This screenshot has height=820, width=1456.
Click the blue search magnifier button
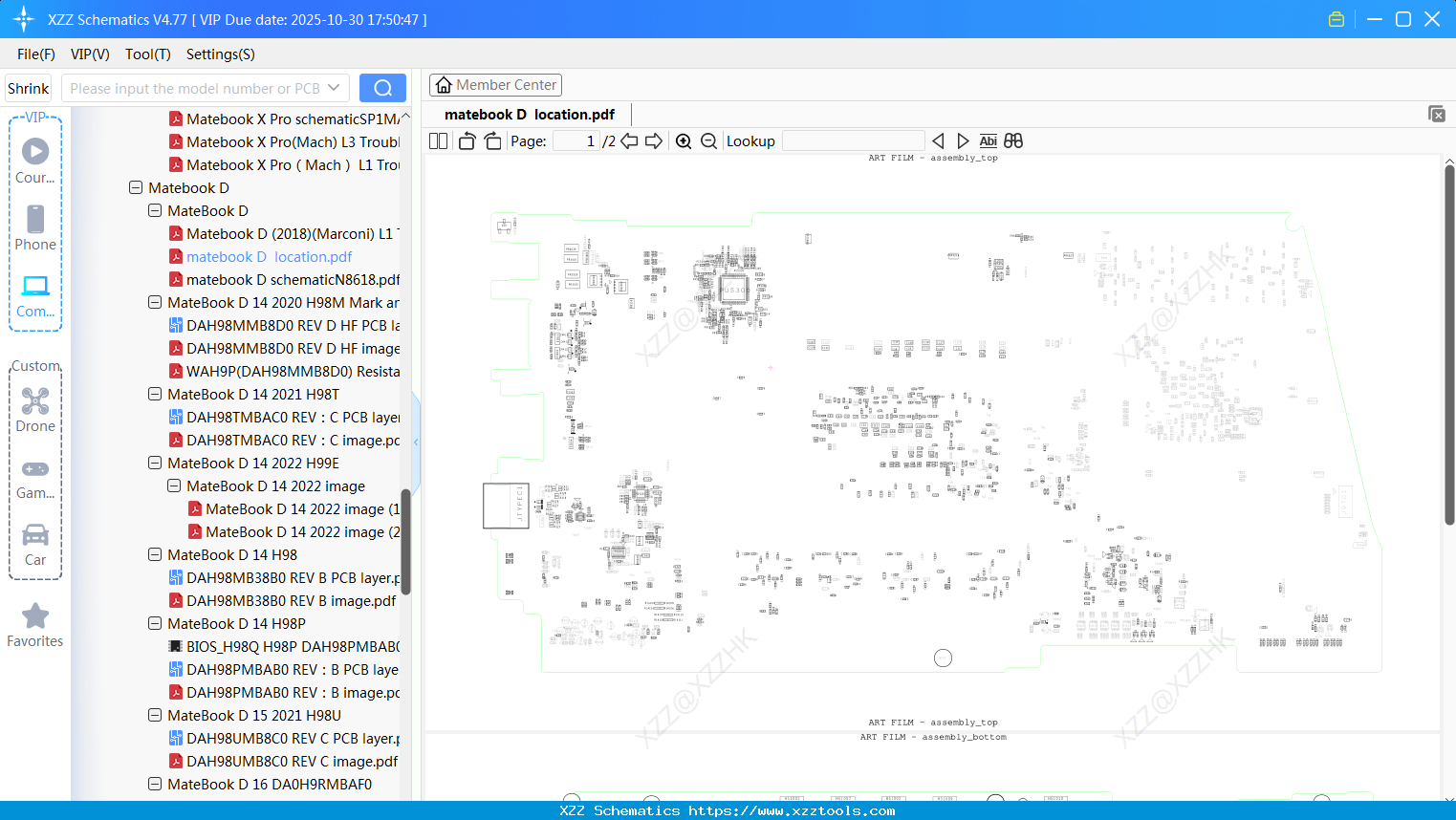coord(382,88)
